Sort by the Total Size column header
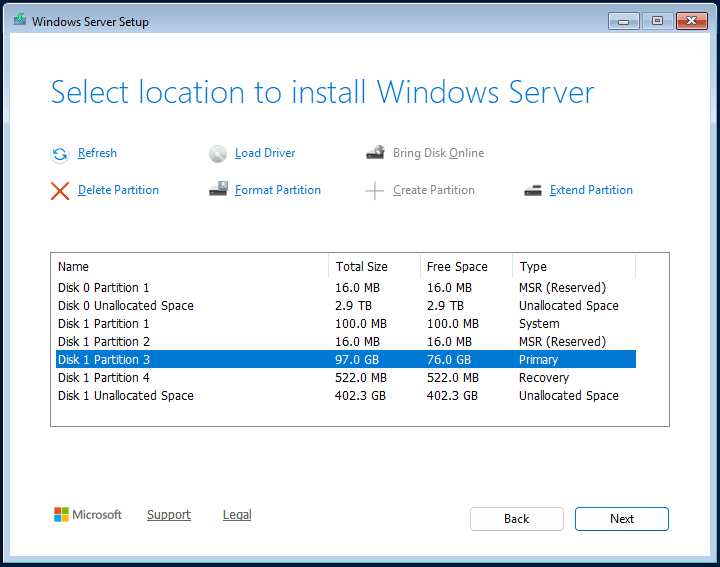 [375, 266]
